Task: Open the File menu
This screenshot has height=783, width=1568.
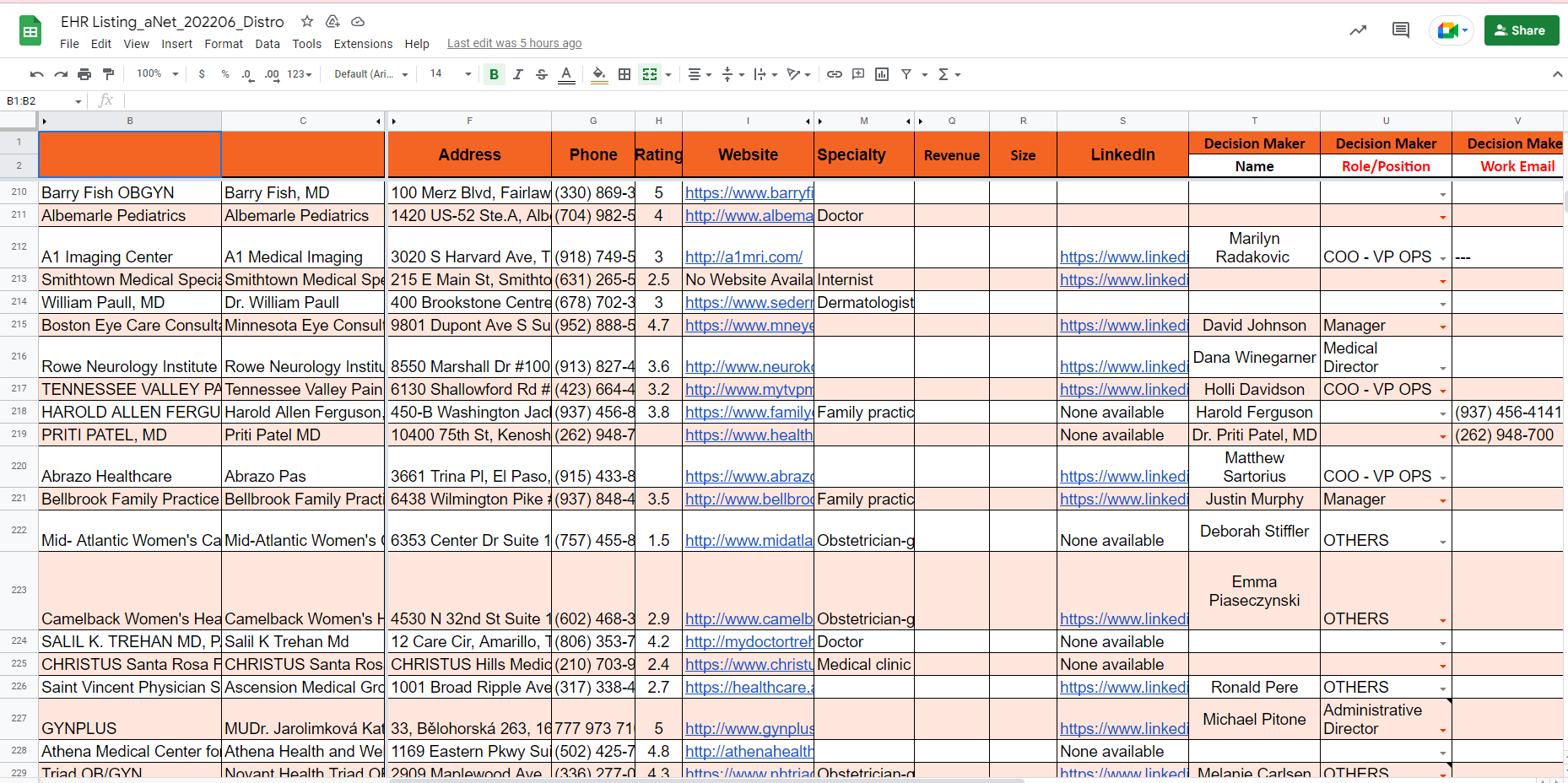Action: 70,44
